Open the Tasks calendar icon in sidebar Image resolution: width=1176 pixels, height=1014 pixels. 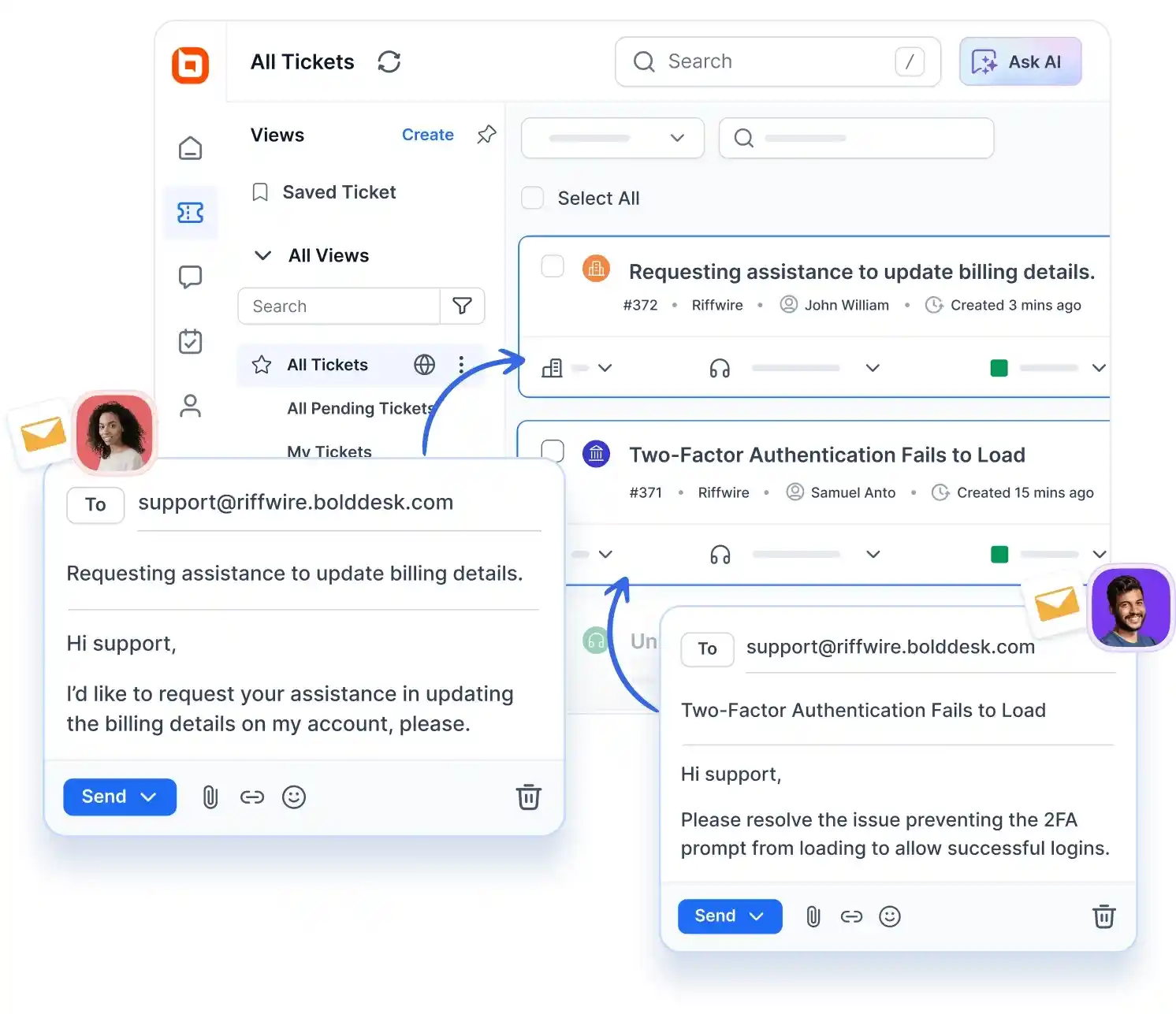pos(190,341)
